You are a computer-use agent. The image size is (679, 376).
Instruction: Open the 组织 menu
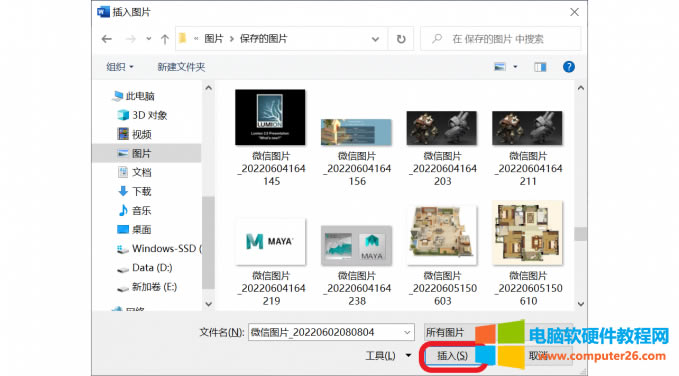(x=120, y=67)
